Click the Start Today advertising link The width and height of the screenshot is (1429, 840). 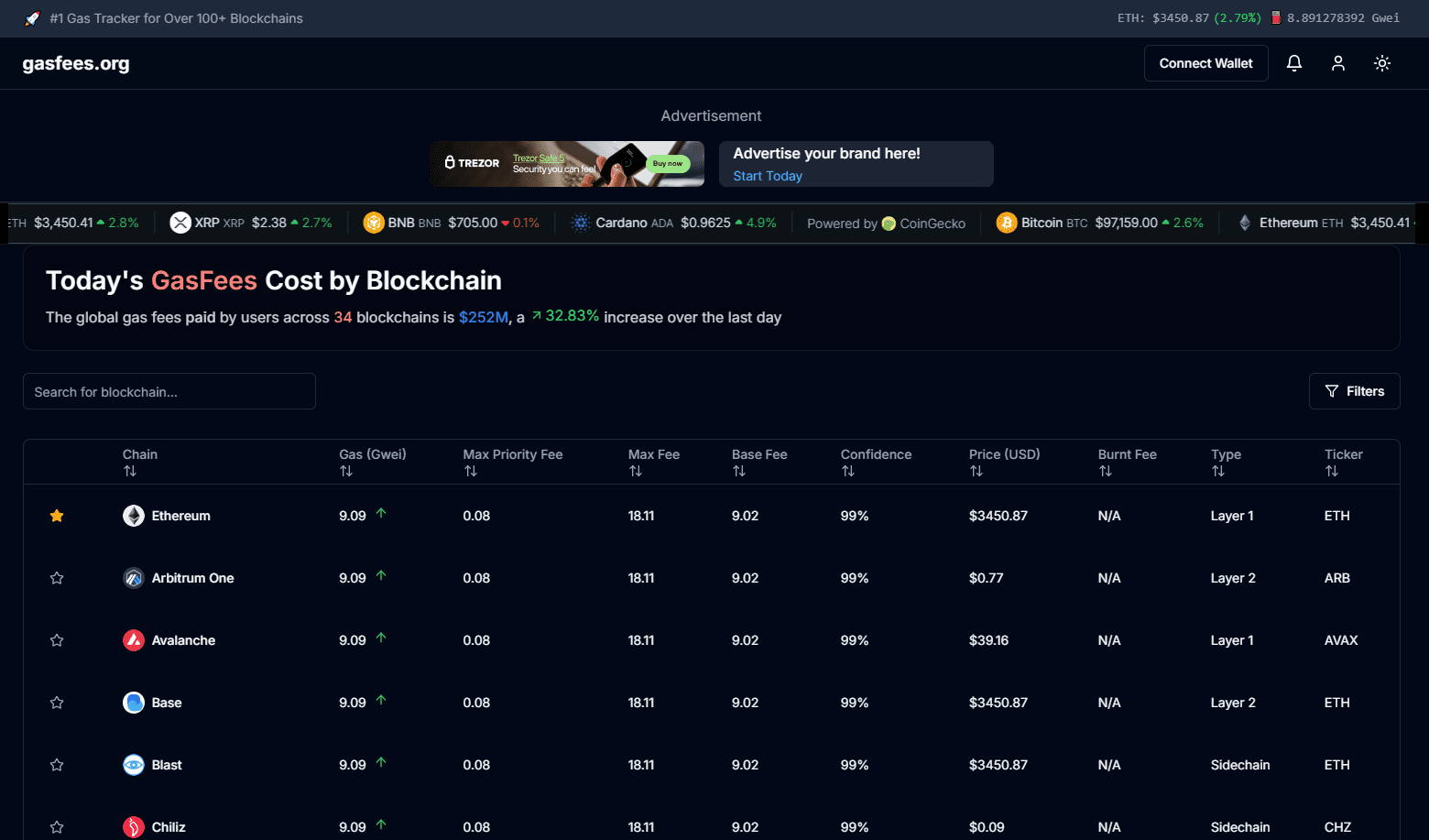(x=768, y=176)
